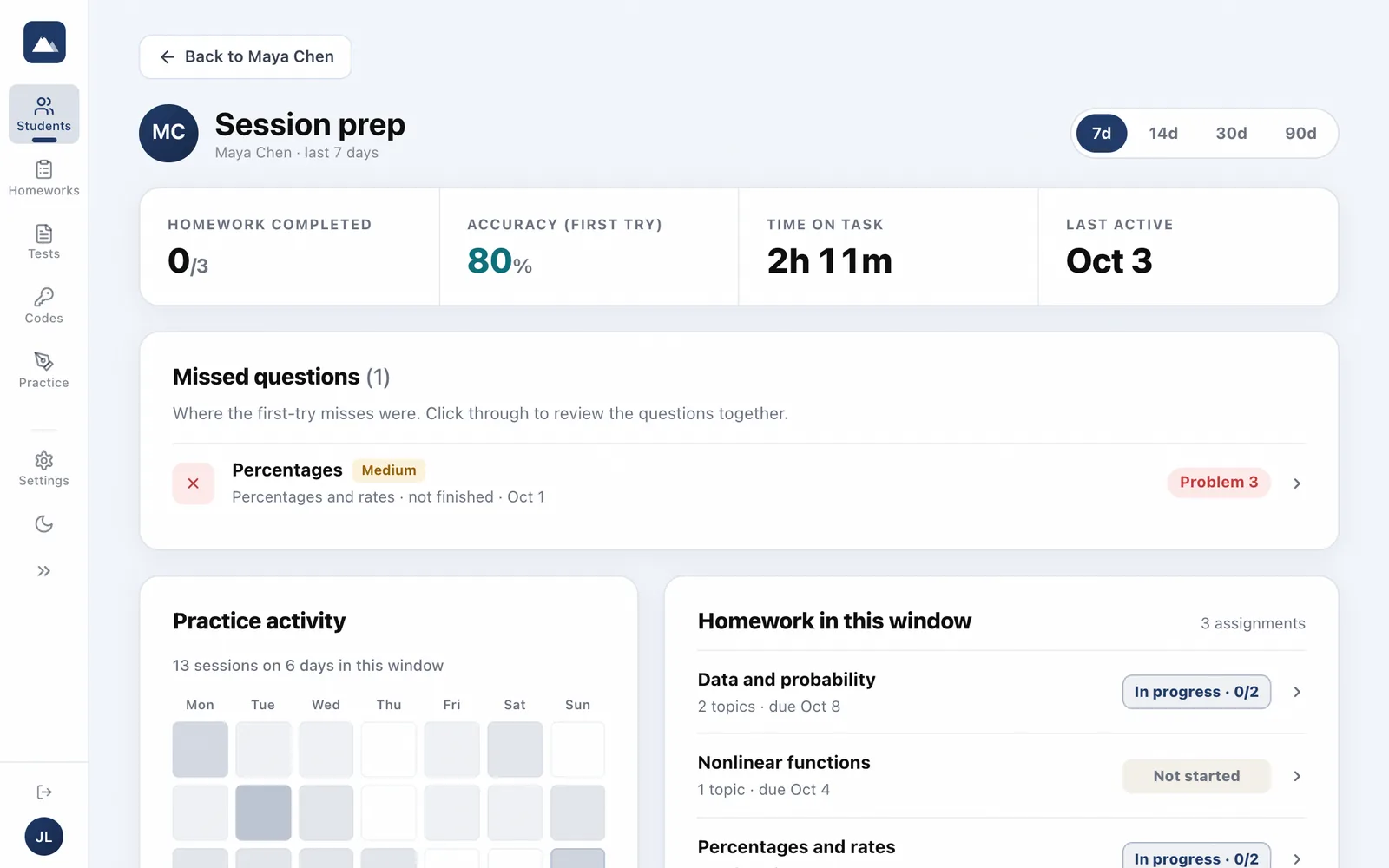Click the logout icon
The width and height of the screenshot is (1389, 868).
44,792
